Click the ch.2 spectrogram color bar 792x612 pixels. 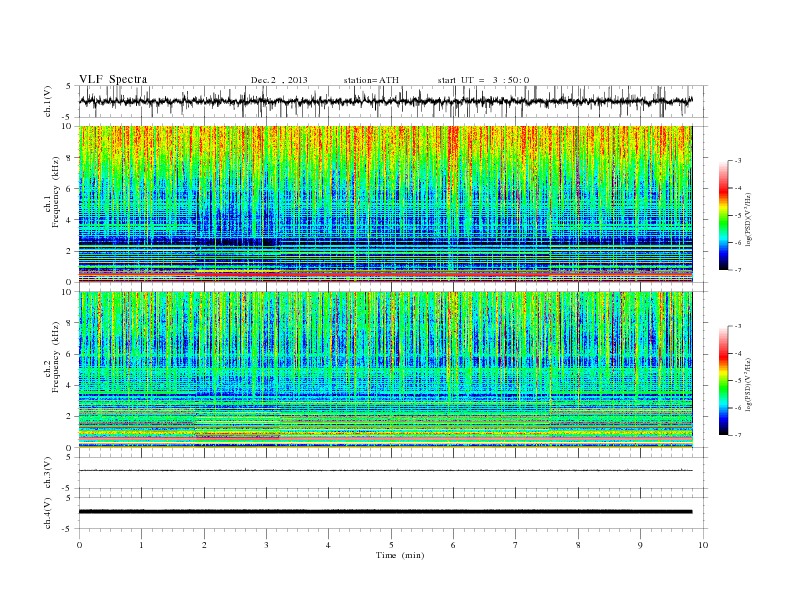click(723, 381)
